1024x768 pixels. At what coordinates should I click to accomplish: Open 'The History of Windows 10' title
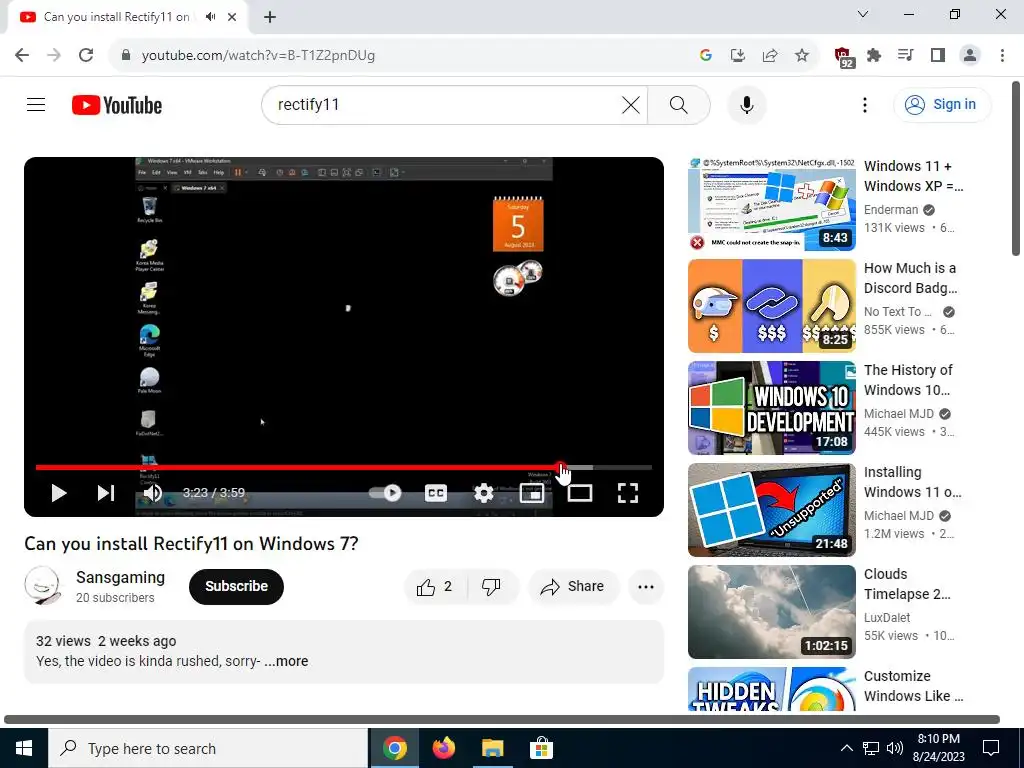point(908,379)
